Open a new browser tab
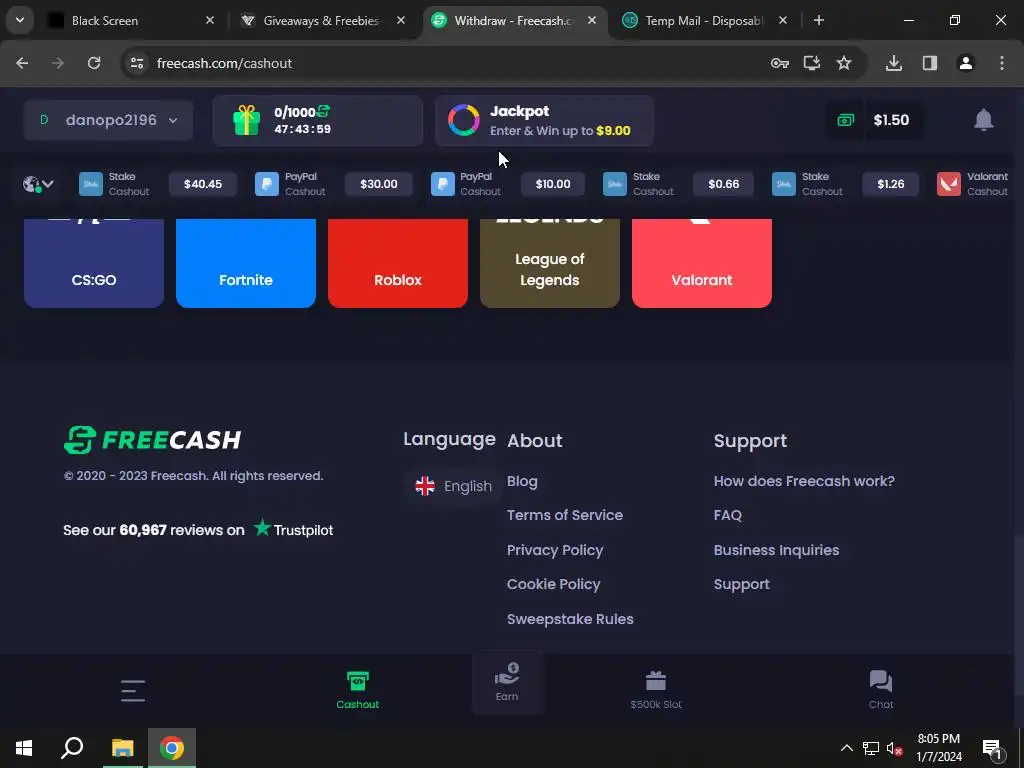Screen dimensions: 1024x768 point(818,21)
